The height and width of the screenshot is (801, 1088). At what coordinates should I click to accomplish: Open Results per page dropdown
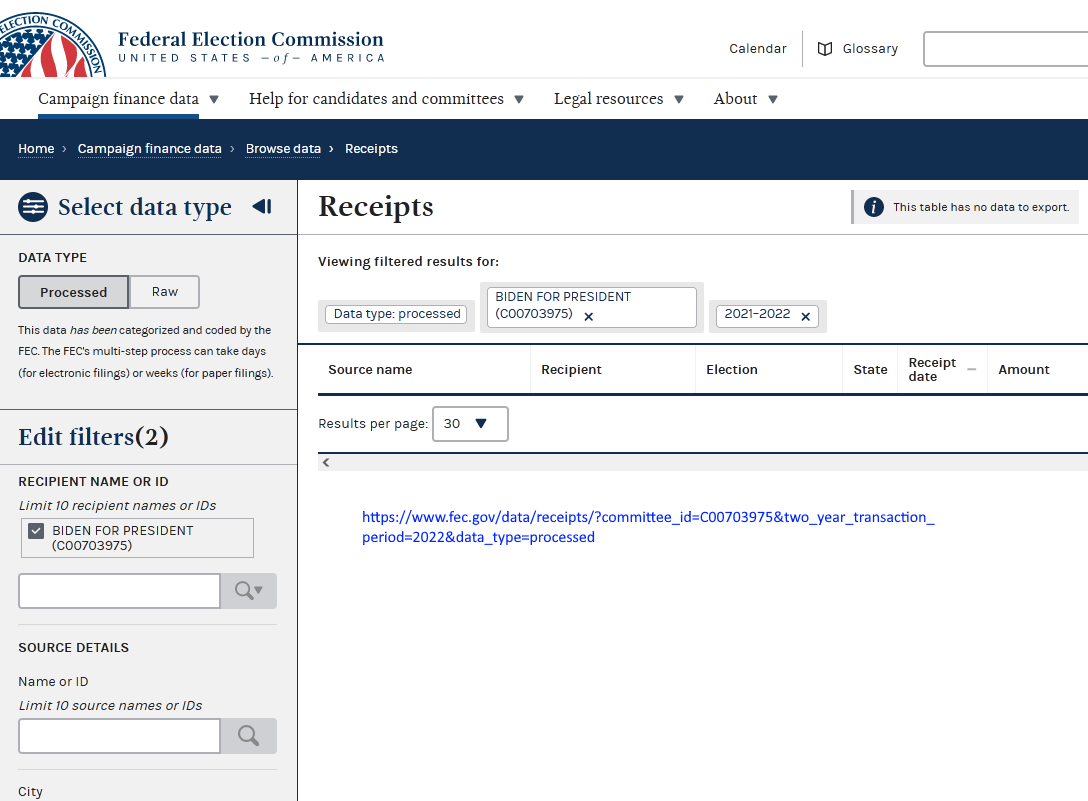(470, 424)
